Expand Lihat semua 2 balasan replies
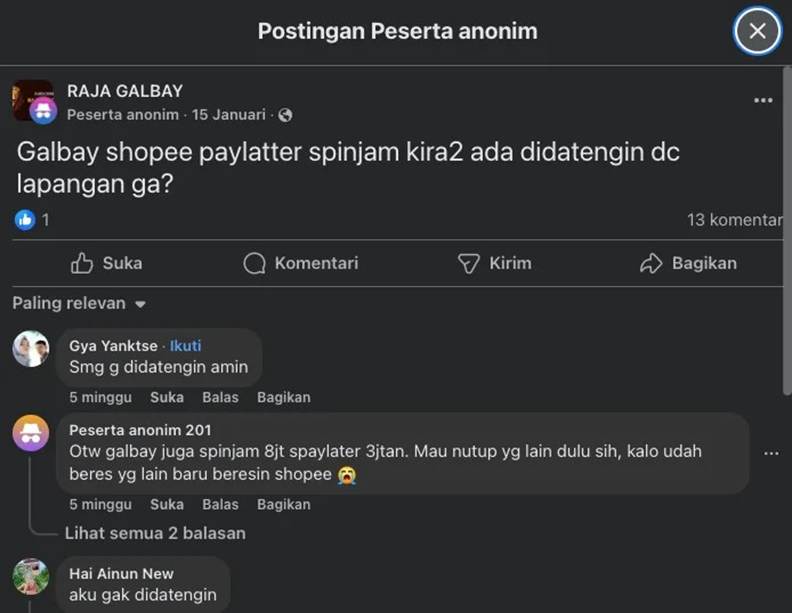 pyautogui.click(x=155, y=533)
